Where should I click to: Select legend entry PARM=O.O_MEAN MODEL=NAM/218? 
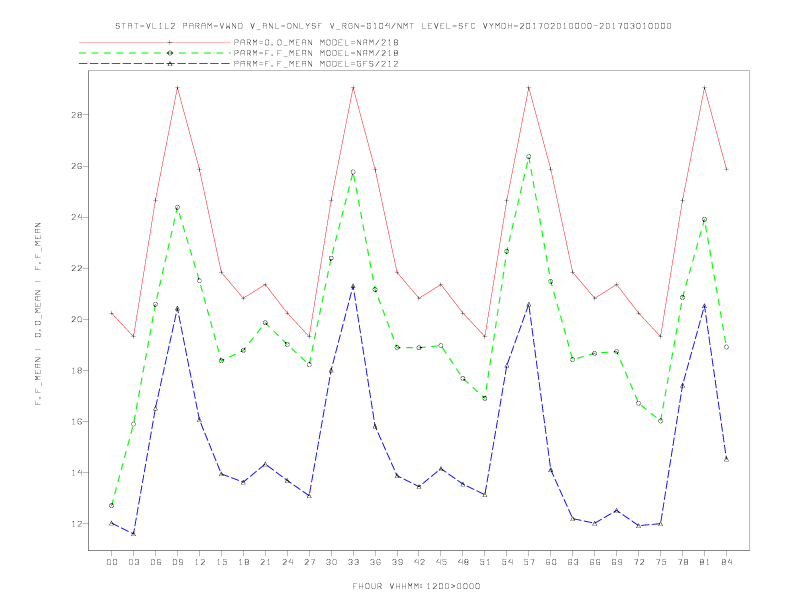click(x=316, y=42)
